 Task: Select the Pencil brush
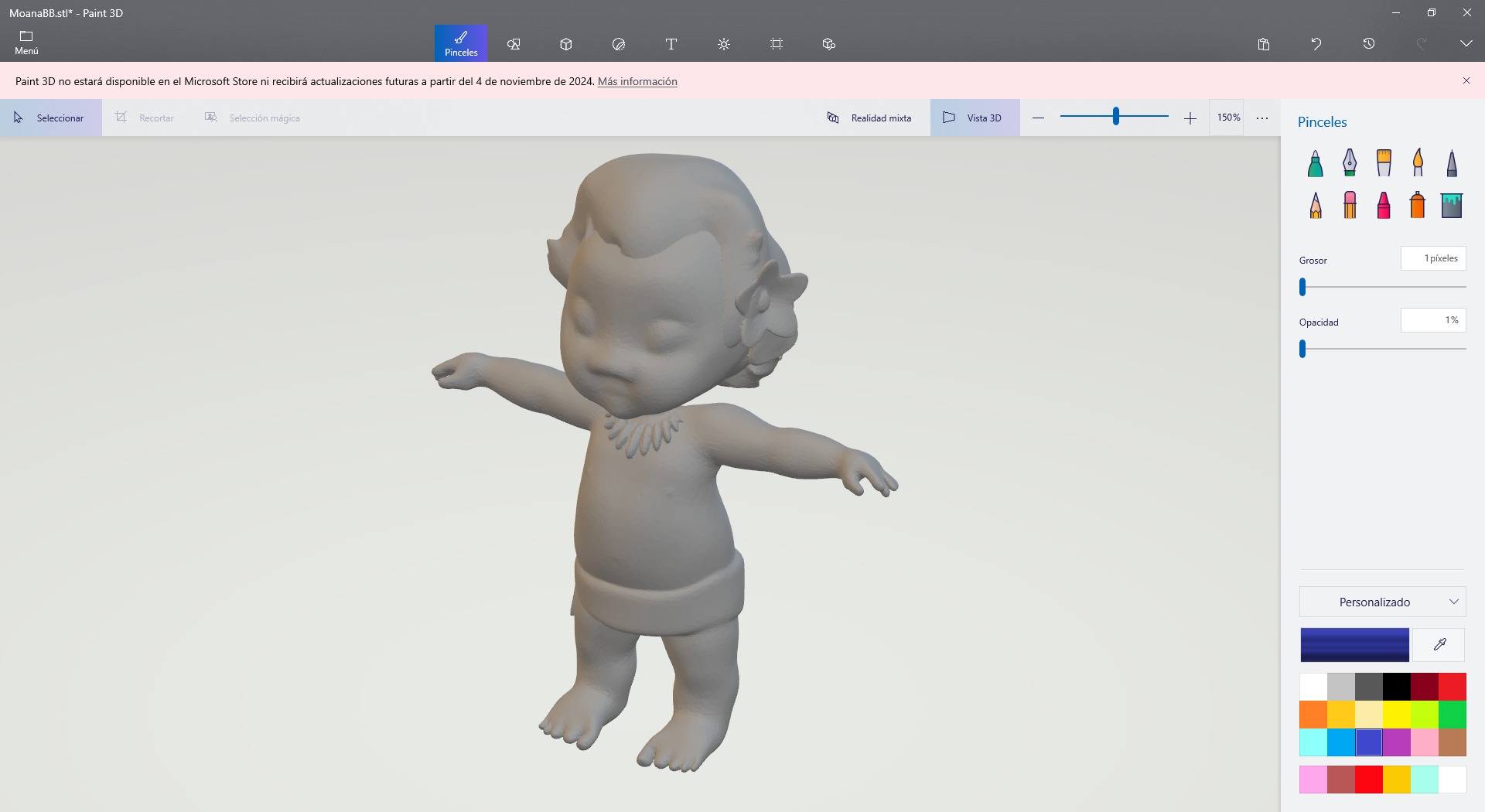pyautogui.click(x=1316, y=205)
